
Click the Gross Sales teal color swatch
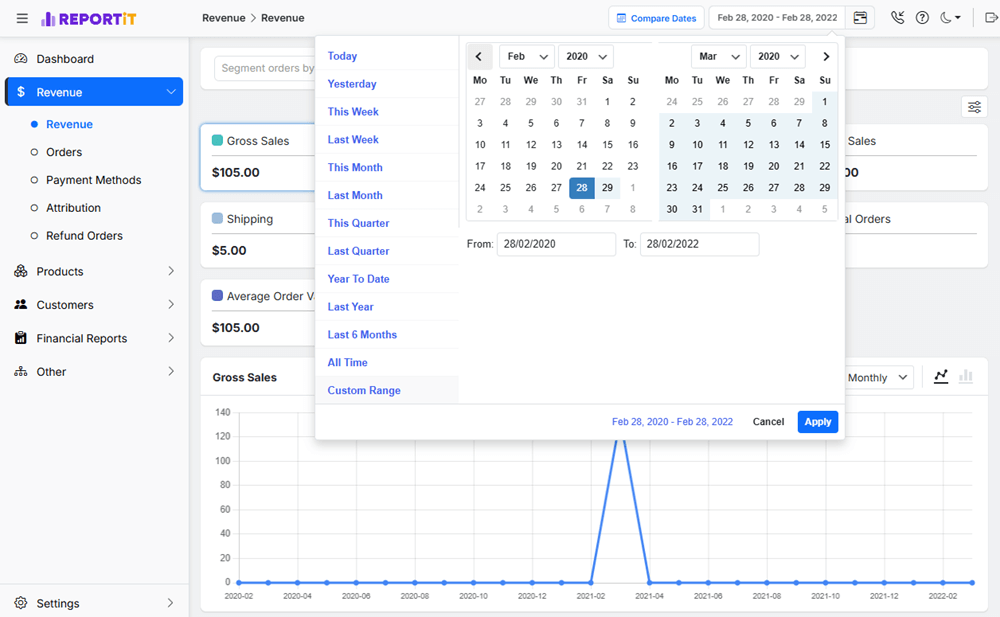(x=218, y=141)
